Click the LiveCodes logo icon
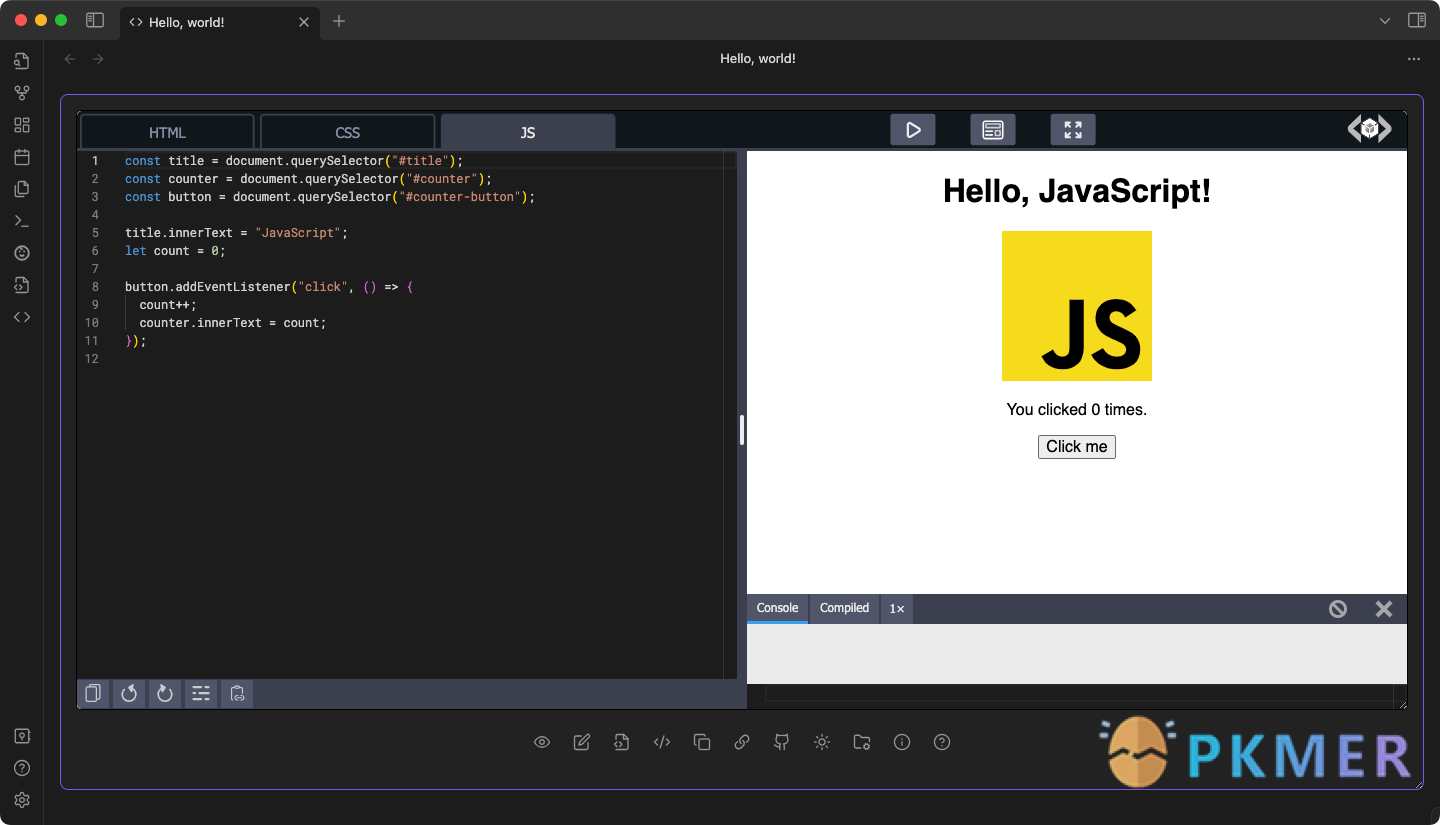 click(1370, 129)
